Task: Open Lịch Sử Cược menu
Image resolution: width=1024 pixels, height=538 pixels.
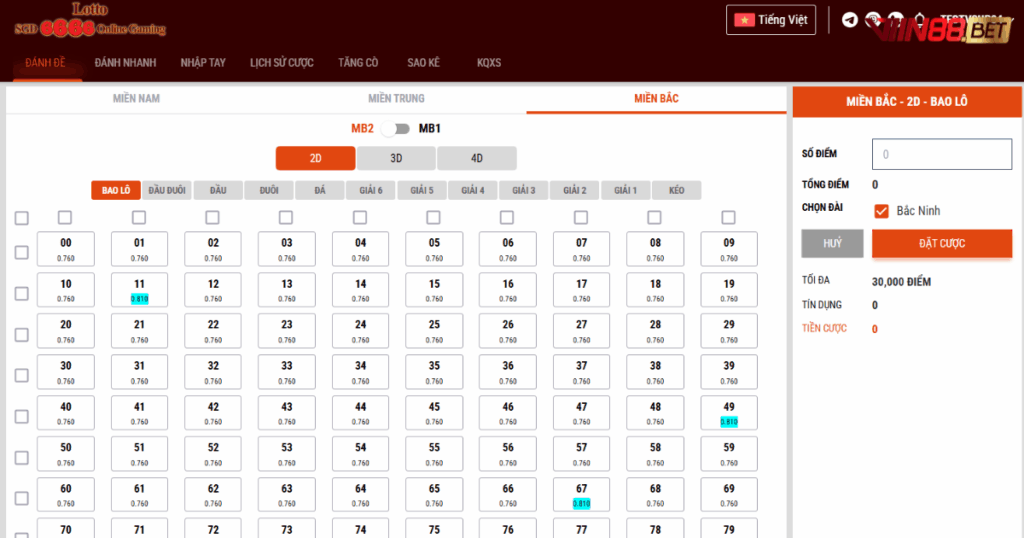Action: [281, 63]
